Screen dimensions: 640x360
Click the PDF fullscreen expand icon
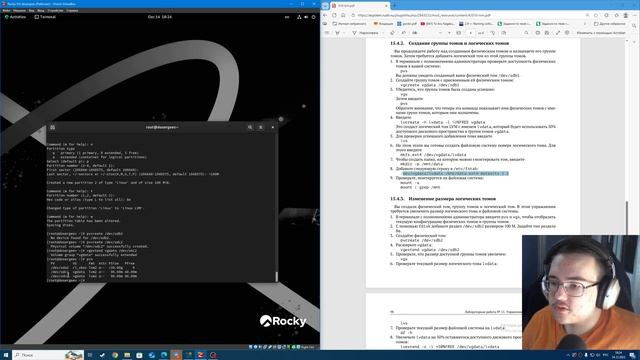pos(558,33)
